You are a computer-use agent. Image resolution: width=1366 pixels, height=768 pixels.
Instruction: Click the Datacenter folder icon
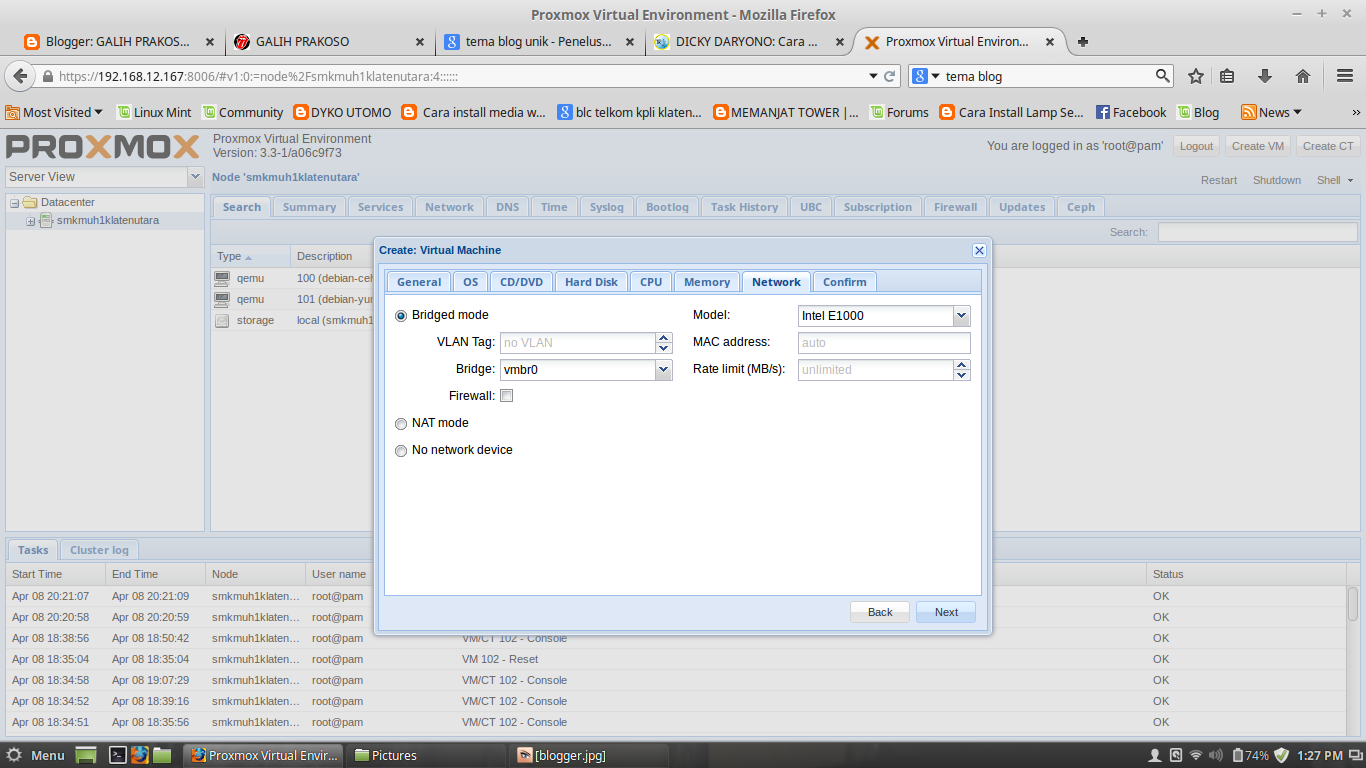point(30,202)
